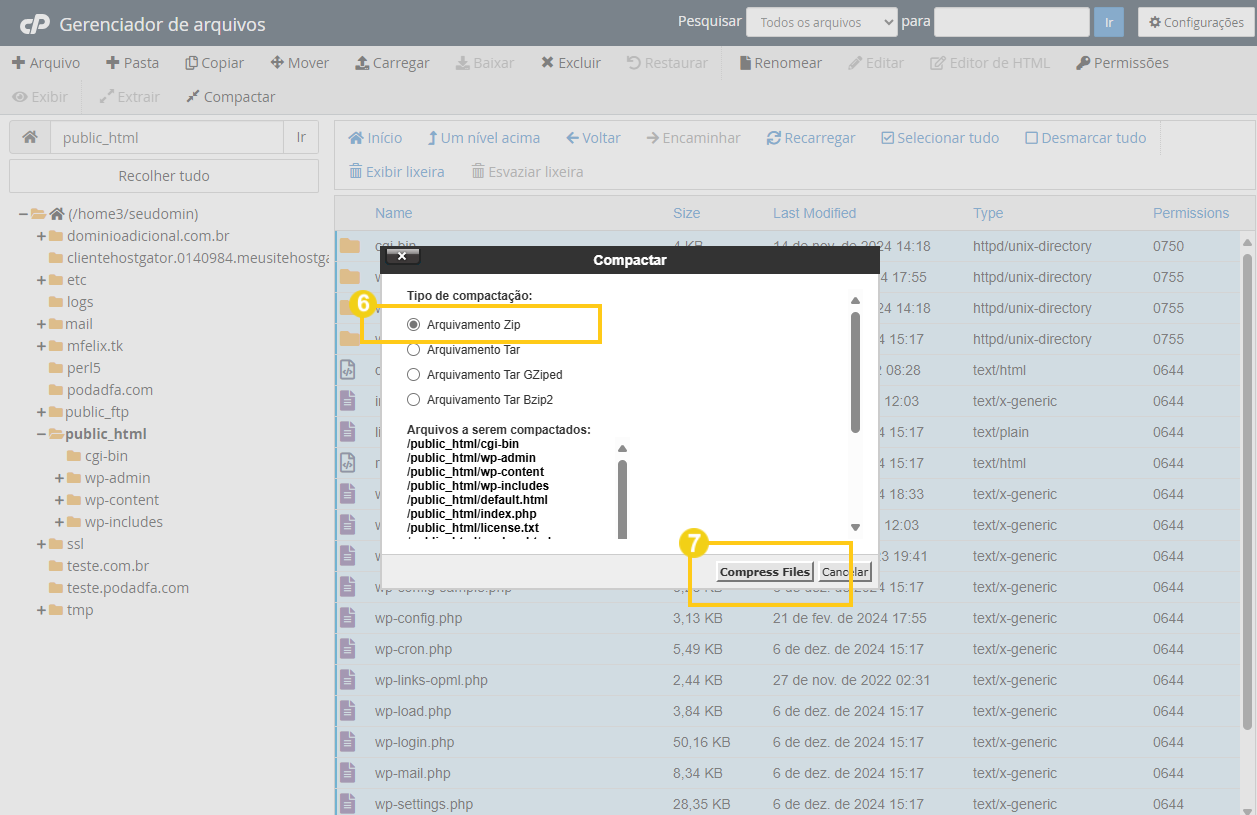The width and height of the screenshot is (1257, 815).
Task: Go Um nível acima
Action: tap(483, 138)
